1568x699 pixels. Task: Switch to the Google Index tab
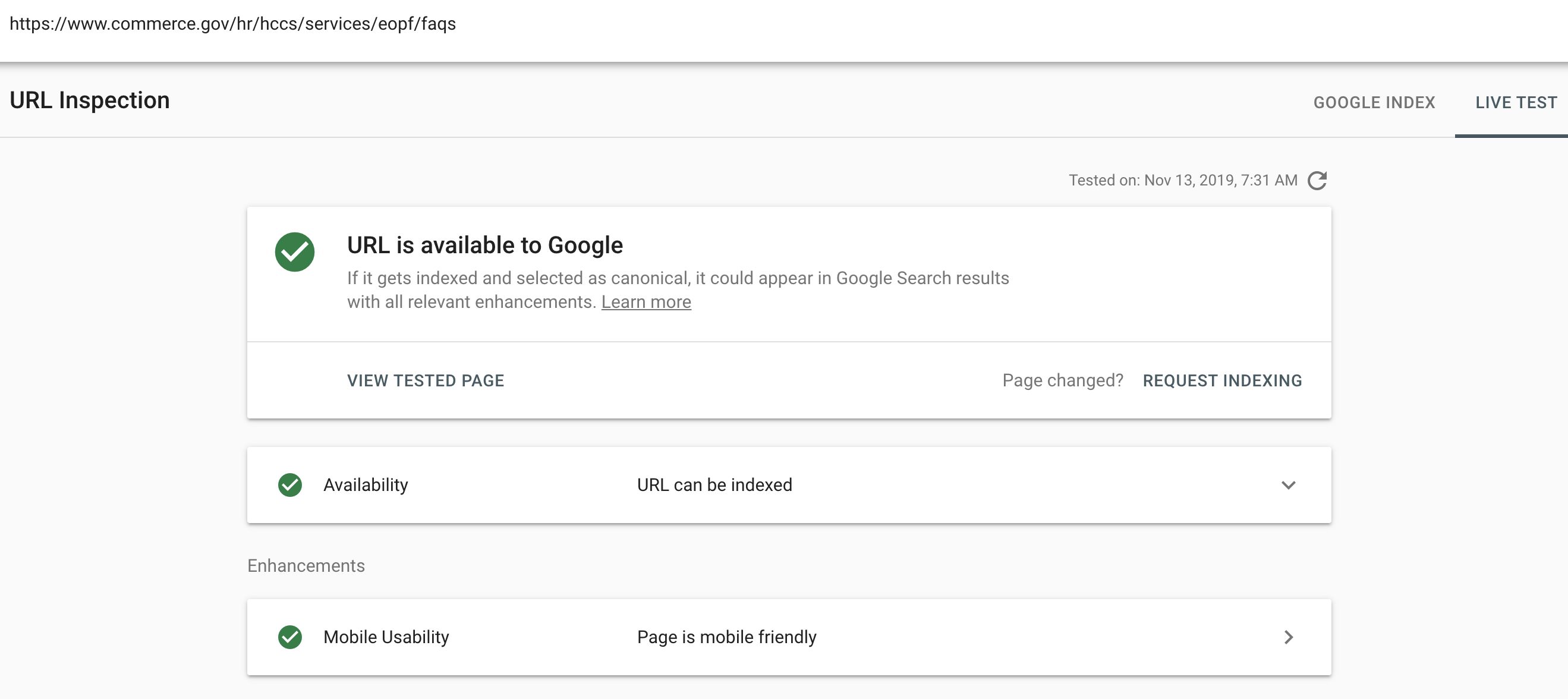click(x=1374, y=102)
